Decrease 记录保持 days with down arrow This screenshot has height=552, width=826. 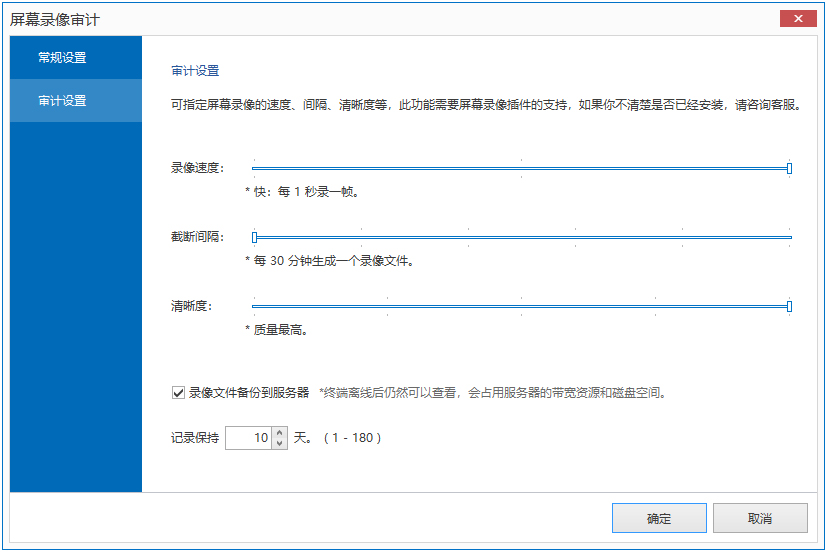[279, 443]
